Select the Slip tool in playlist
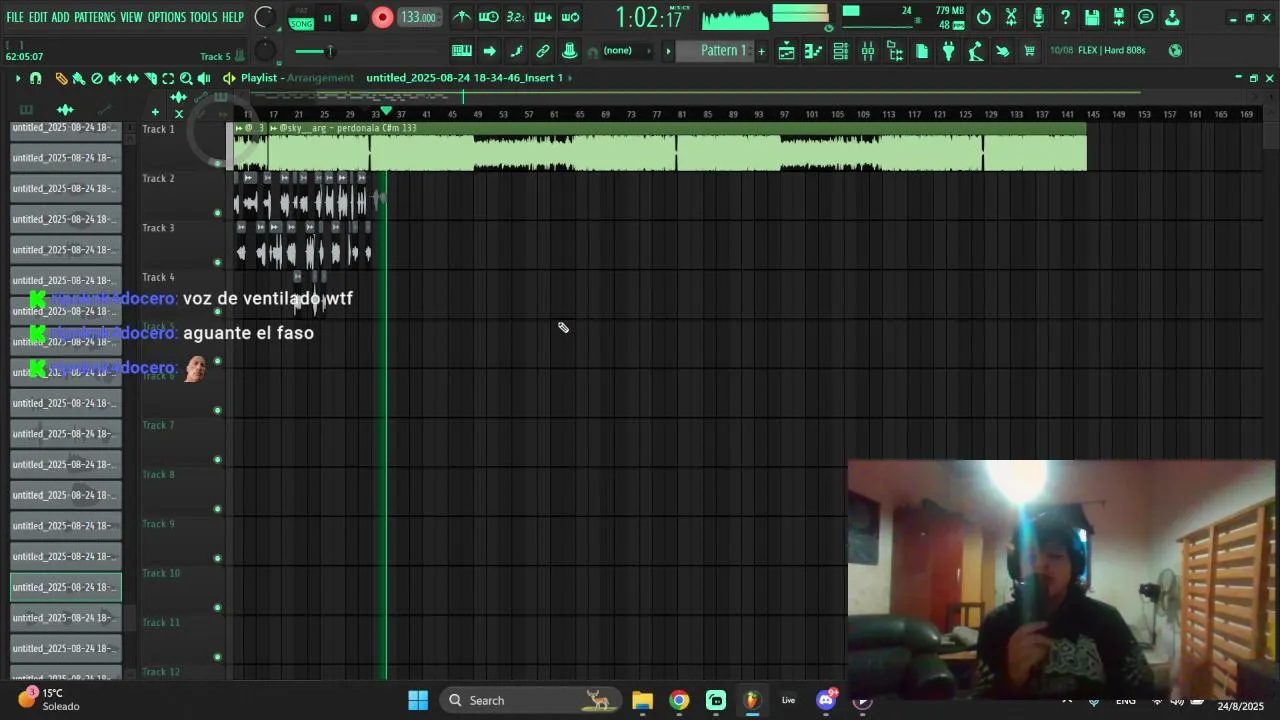This screenshot has width=1280, height=720. [133, 78]
